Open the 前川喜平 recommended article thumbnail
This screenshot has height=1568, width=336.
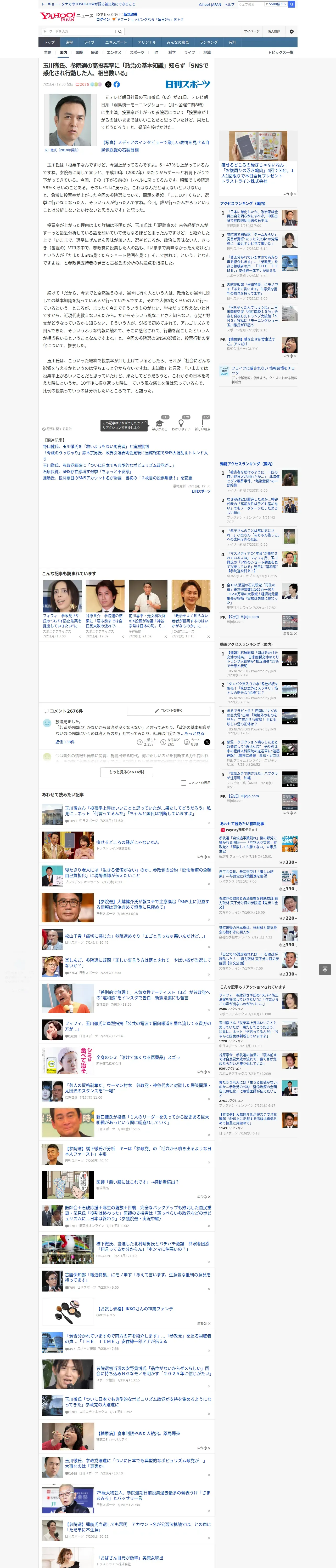click(x=148, y=596)
